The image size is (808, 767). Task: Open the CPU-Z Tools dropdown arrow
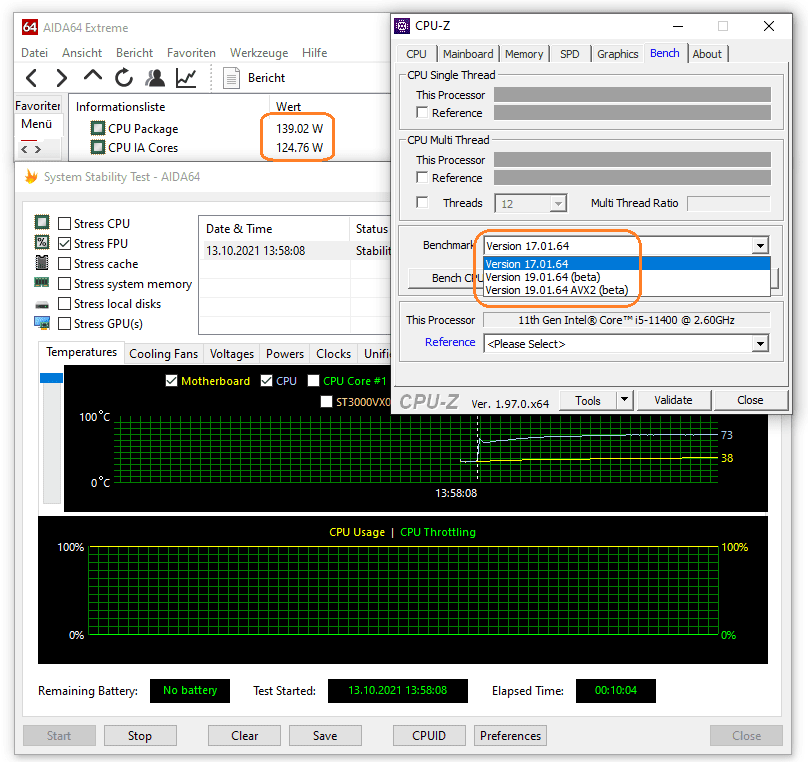[x=625, y=400]
